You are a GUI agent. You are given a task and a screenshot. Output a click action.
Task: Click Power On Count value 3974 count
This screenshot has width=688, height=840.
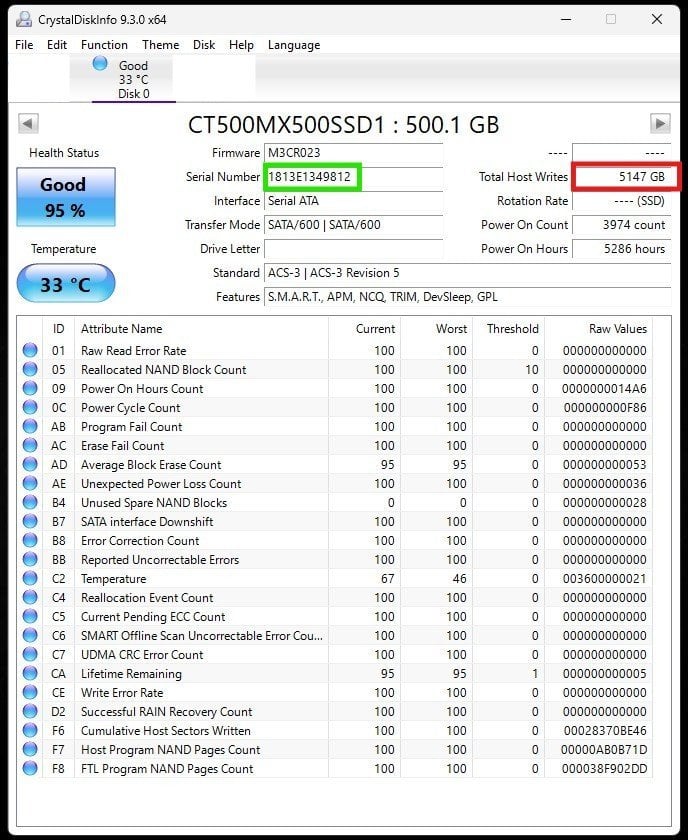(622, 224)
